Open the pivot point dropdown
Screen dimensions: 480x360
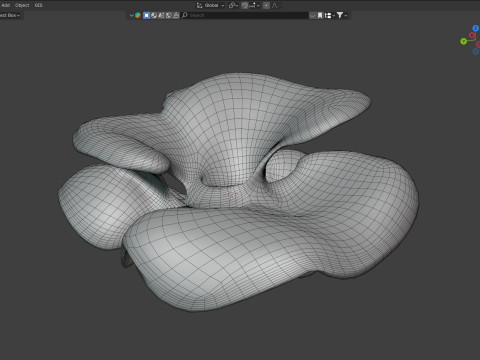[232, 5]
